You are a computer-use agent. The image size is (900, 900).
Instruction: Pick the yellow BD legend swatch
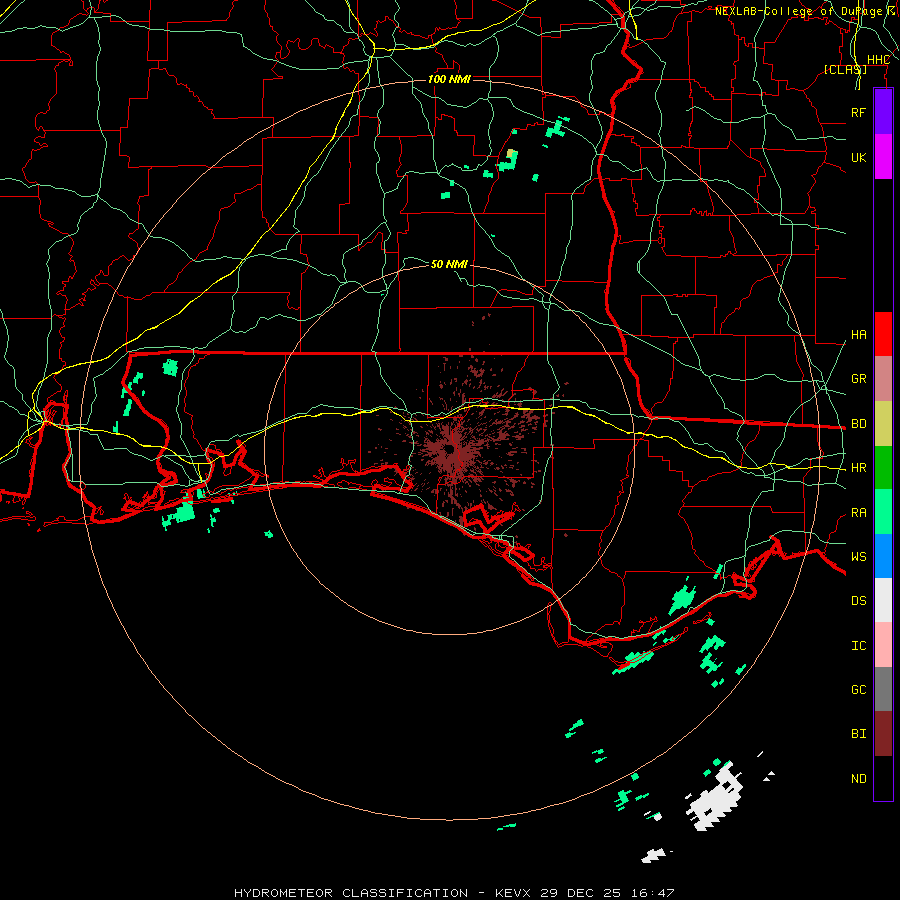883,423
